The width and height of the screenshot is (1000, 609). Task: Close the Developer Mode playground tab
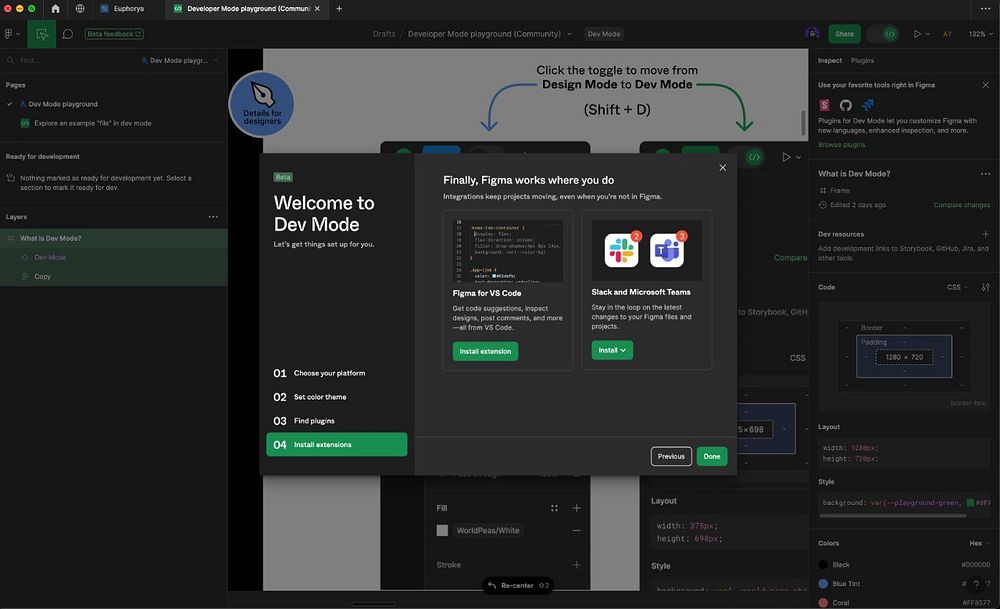[x=317, y=9]
